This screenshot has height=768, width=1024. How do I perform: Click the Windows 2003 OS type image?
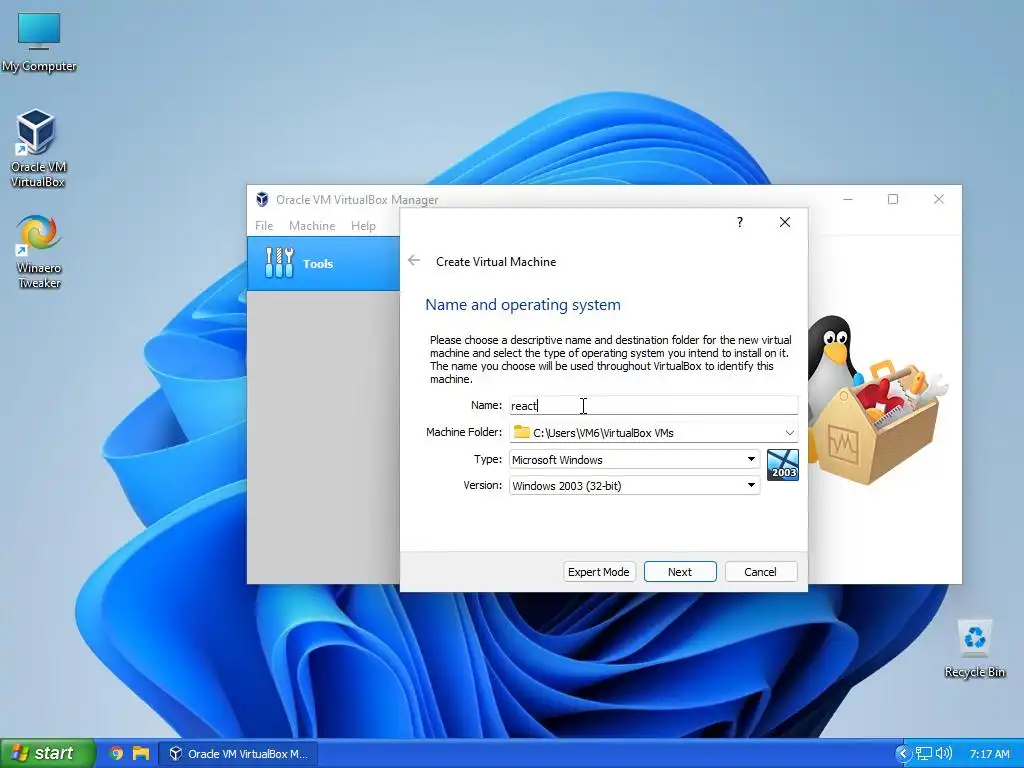point(782,465)
